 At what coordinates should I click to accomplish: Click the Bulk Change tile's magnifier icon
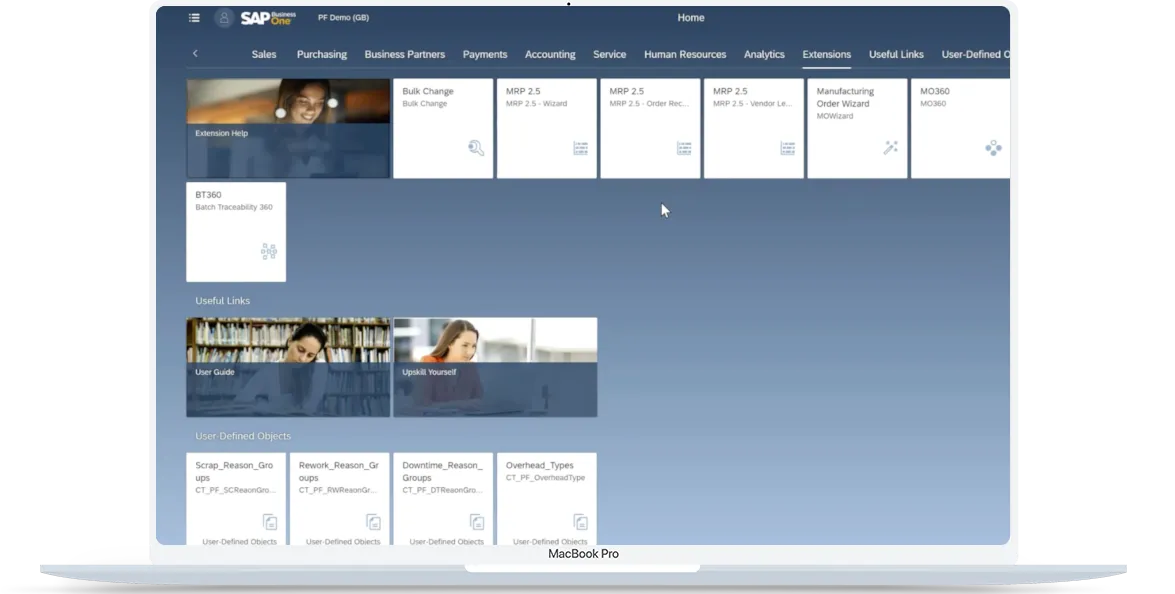pyautogui.click(x=476, y=148)
